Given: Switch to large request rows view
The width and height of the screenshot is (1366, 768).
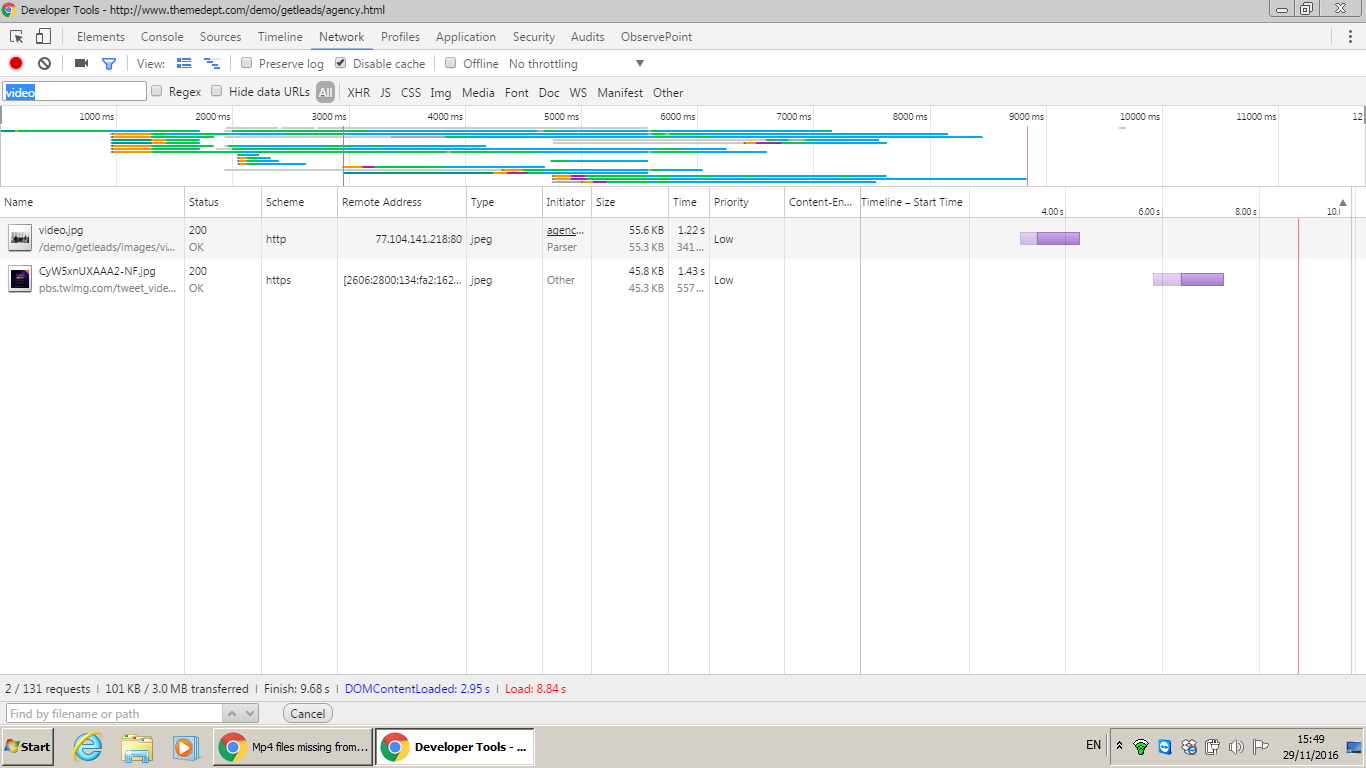Looking at the screenshot, I should click(184, 63).
